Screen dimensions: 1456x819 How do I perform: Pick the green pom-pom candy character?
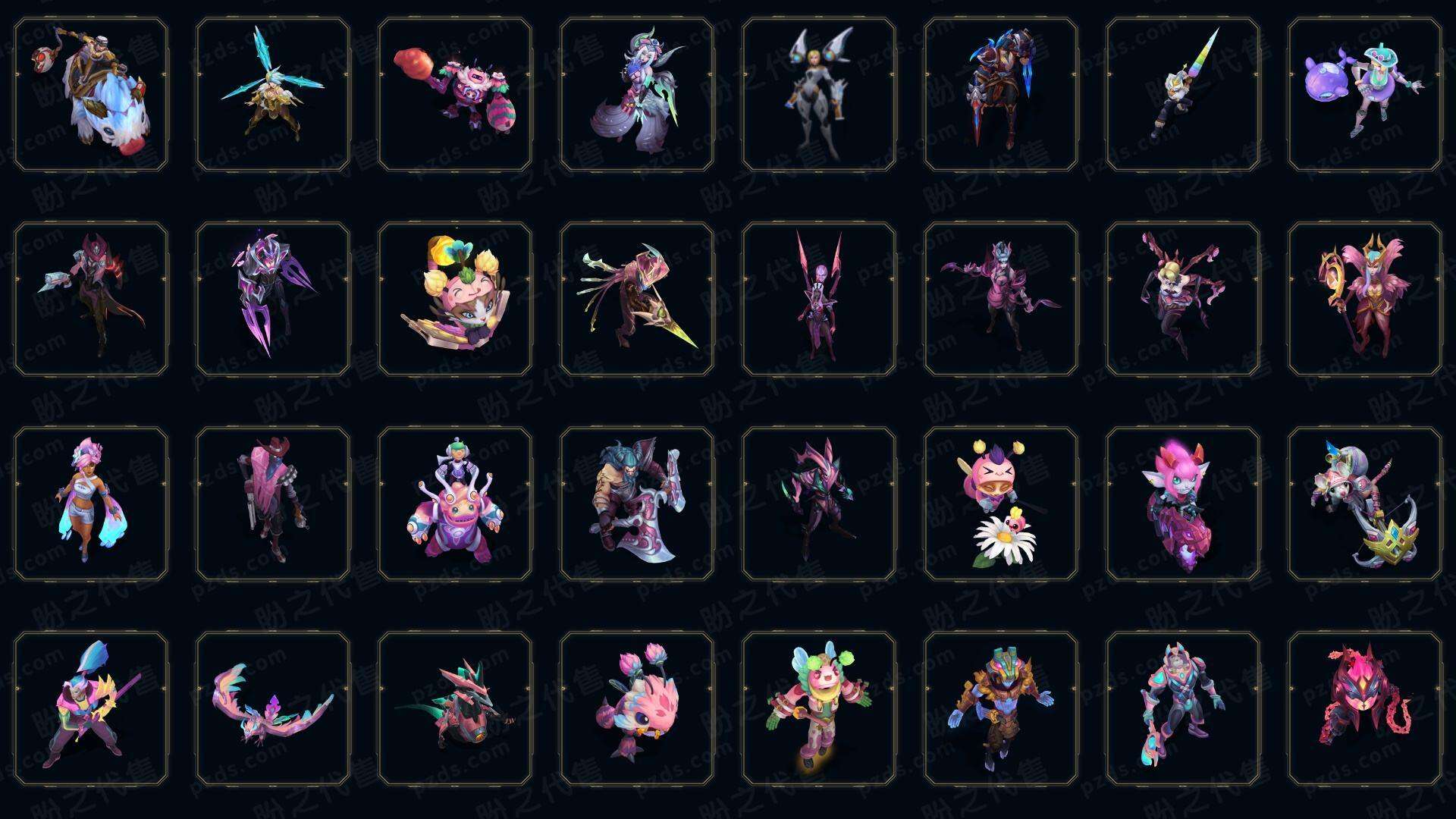point(819,708)
